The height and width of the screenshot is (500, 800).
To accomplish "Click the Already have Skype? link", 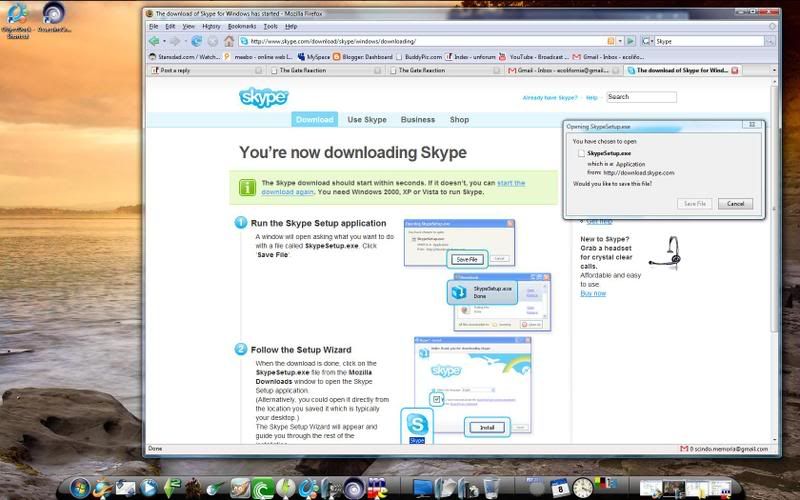I will 550,97.
